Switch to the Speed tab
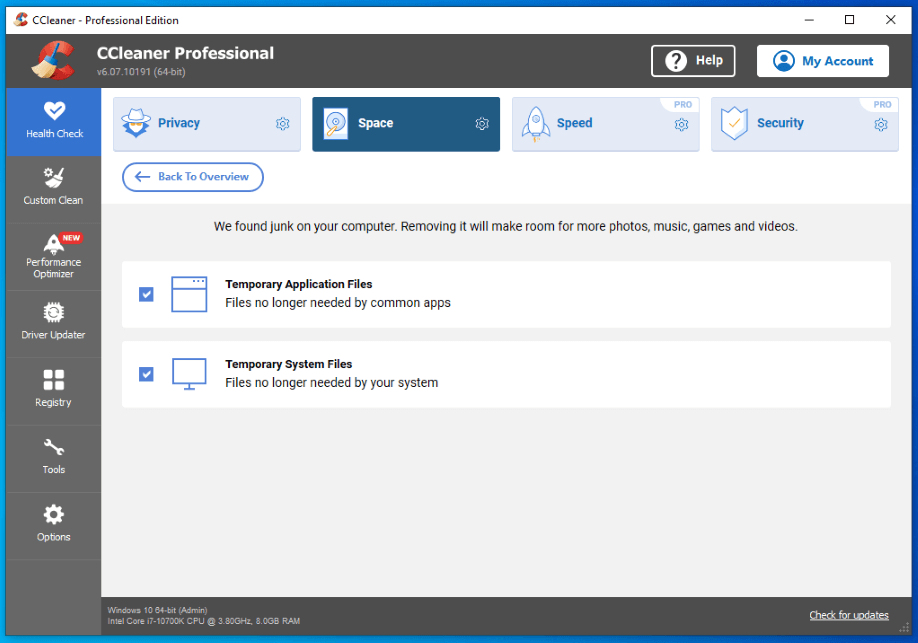918x643 pixels. pos(605,124)
